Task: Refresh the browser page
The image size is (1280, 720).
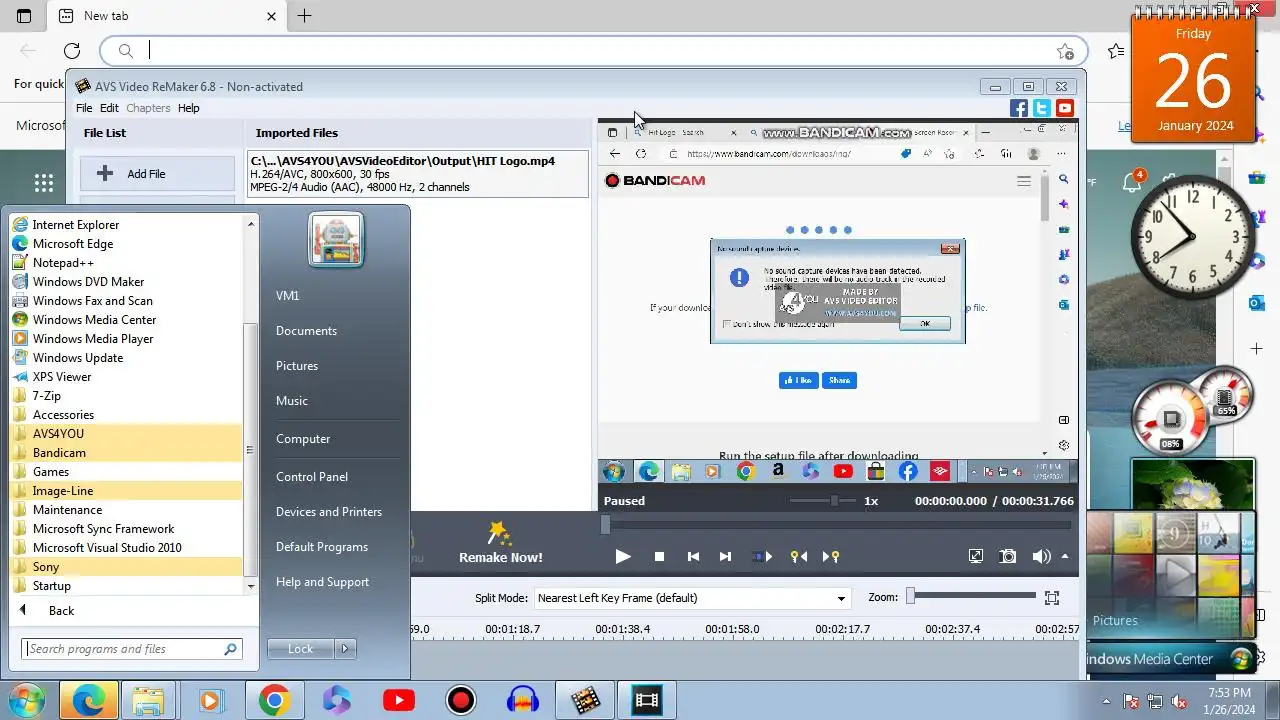Action: tap(72, 51)
